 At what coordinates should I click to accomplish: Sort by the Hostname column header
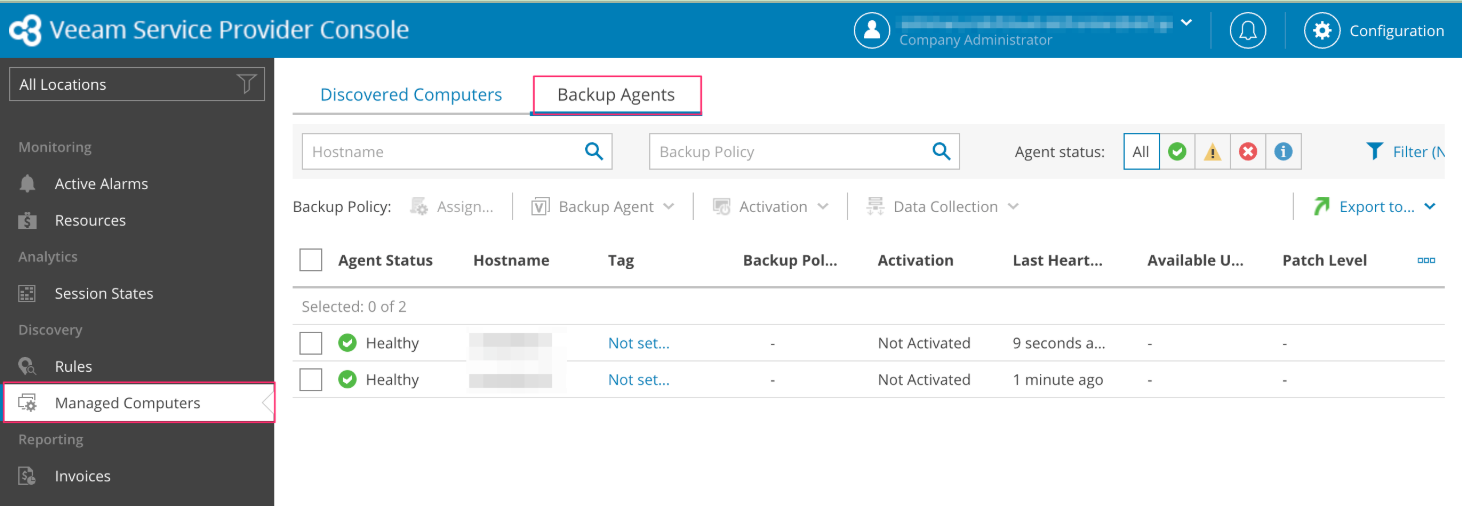click(511, 260)
